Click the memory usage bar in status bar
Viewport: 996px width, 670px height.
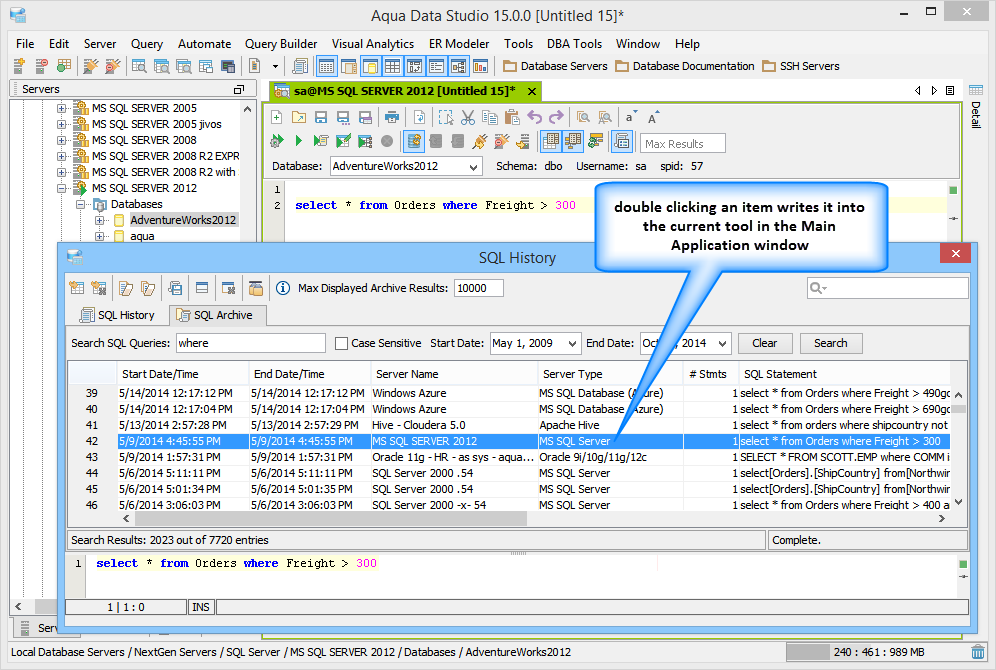pyautogui.click(x=877, y=652)
